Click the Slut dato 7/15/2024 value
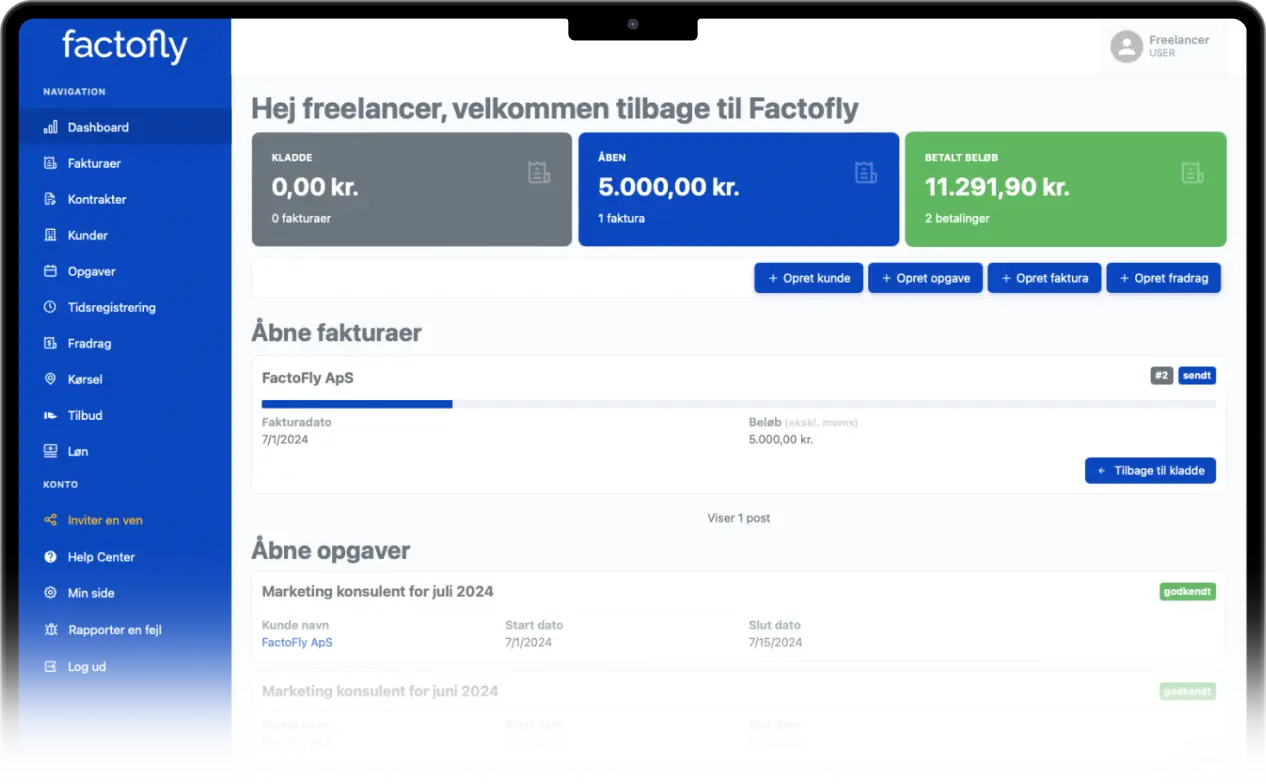Image resolution: width=1266 pixels, height=784 pixels. [775, 642]
